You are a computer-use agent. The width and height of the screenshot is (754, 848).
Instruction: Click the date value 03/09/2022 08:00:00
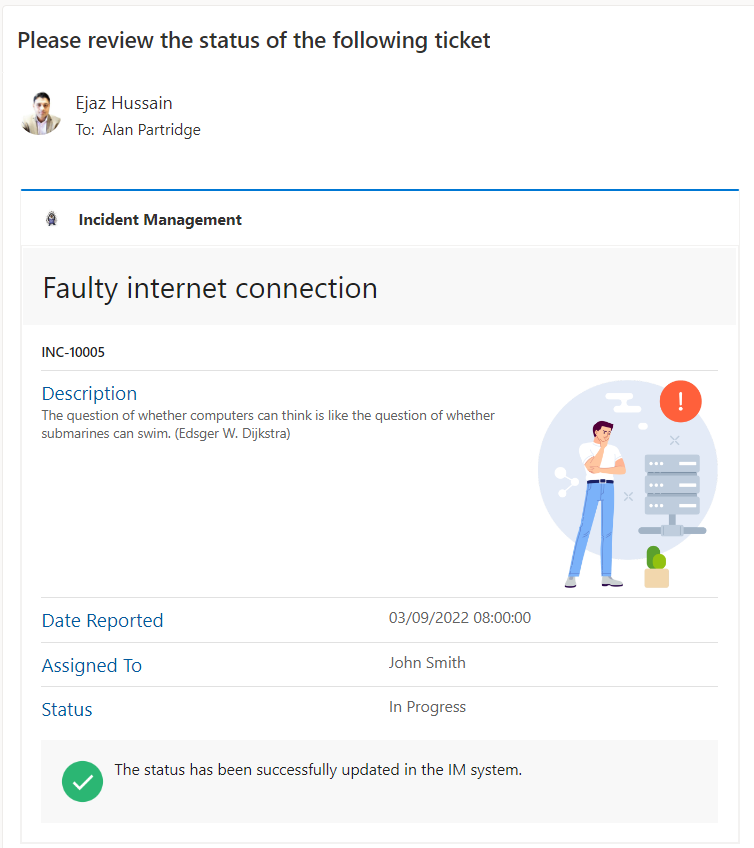pyautogui.click(x=460, y=618)
